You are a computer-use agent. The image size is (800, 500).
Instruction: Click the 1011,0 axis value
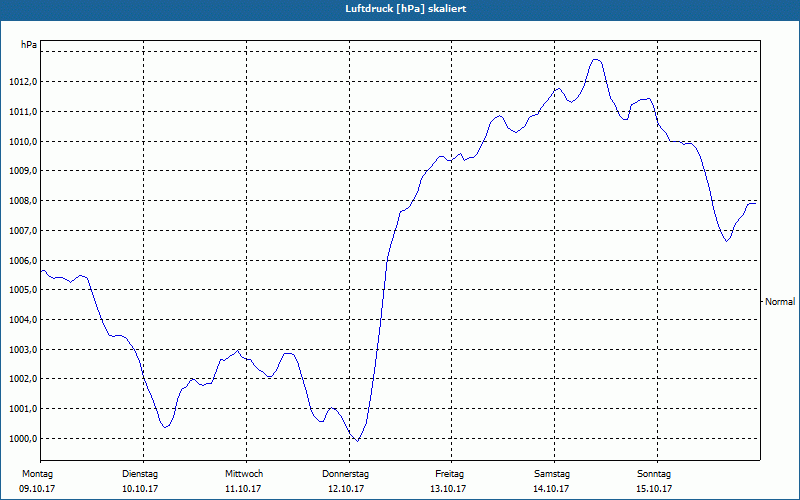(x=23, y=112)
